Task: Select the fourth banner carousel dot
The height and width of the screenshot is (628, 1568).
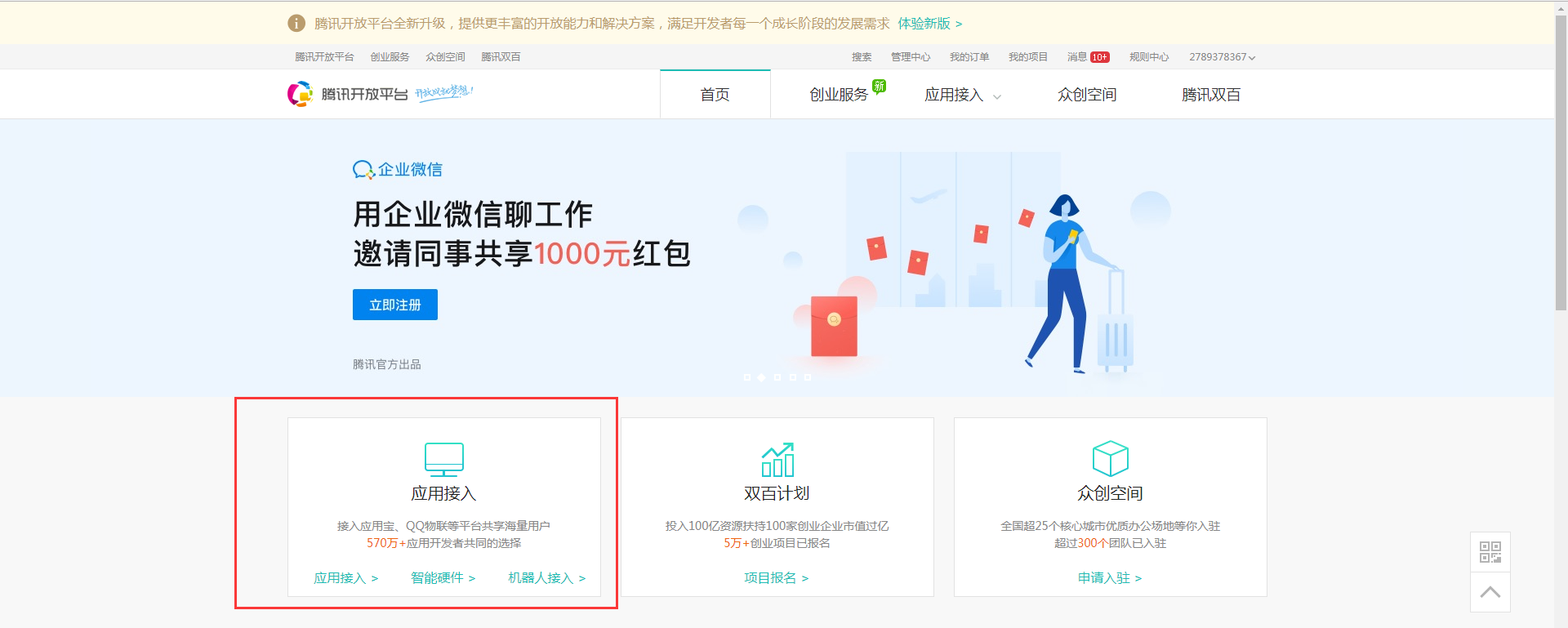Action: pos(792,377)
